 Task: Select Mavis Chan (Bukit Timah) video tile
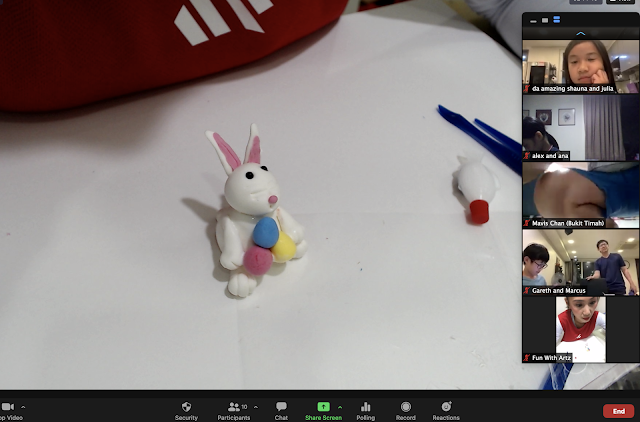[581, 195]
